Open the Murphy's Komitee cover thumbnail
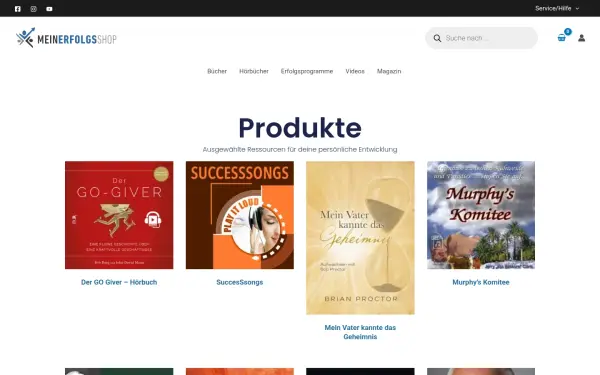The image size is (600, 375). (x=481, y=215)
